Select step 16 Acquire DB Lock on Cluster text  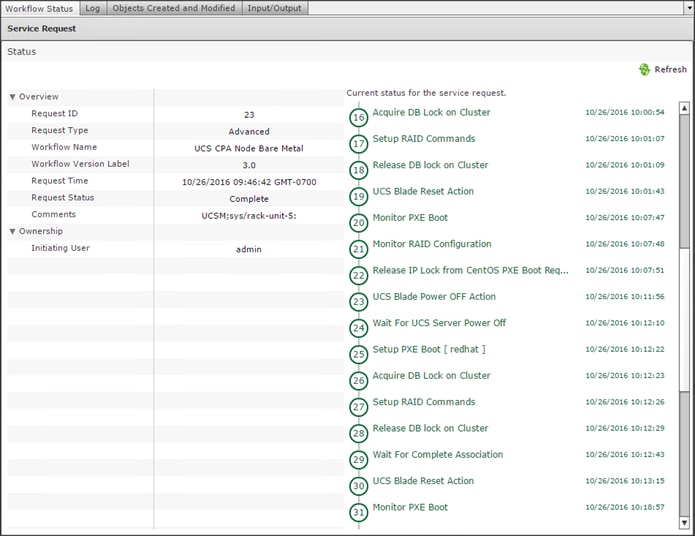pyautogui.click(x=431, y=113)
